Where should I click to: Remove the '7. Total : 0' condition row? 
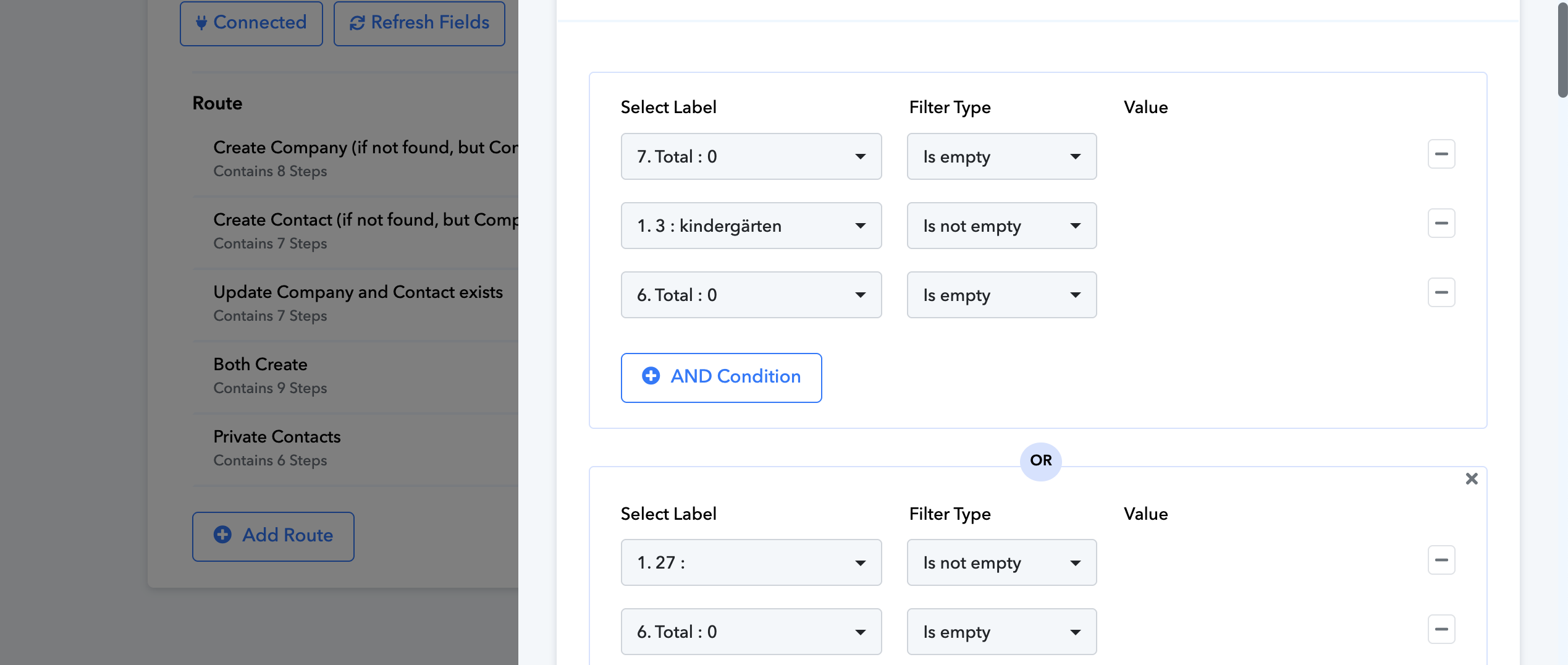point(1441,155)
